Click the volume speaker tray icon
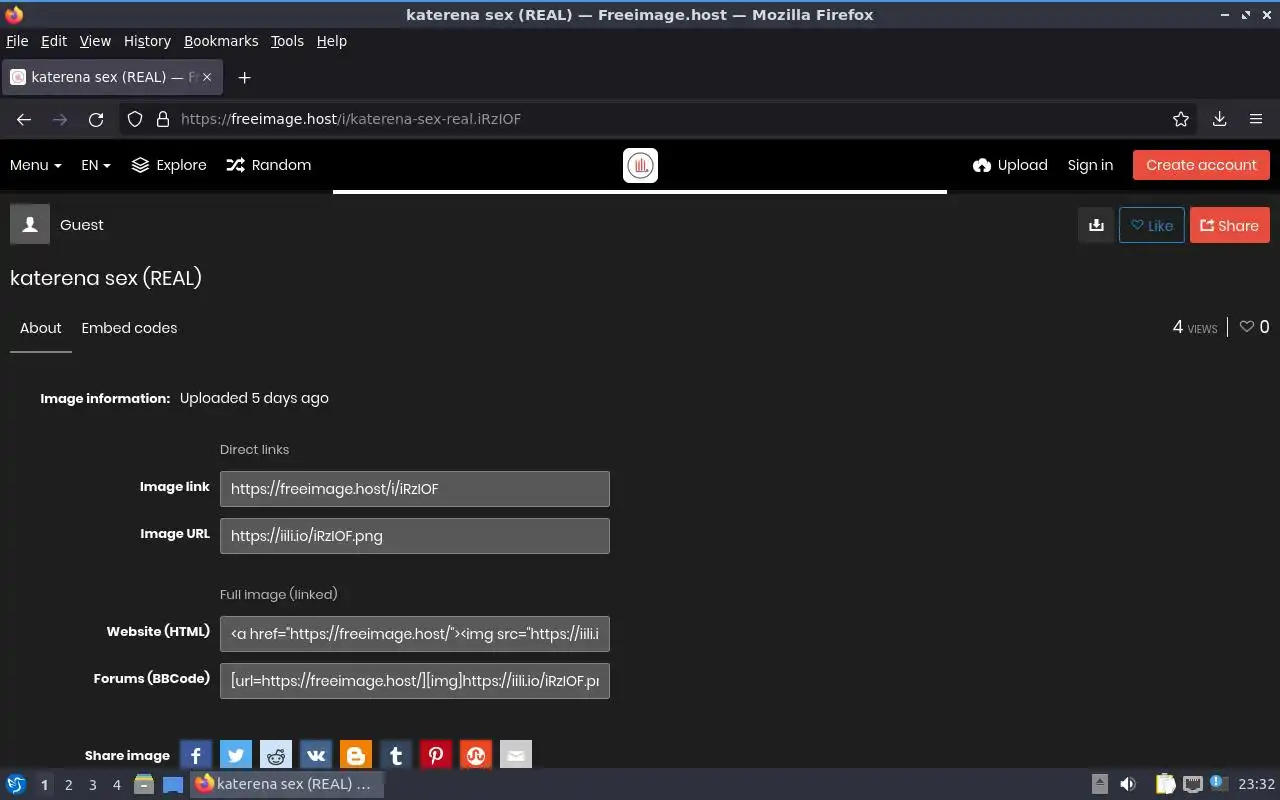1280x800 pixels. (x=1128, y=784)
